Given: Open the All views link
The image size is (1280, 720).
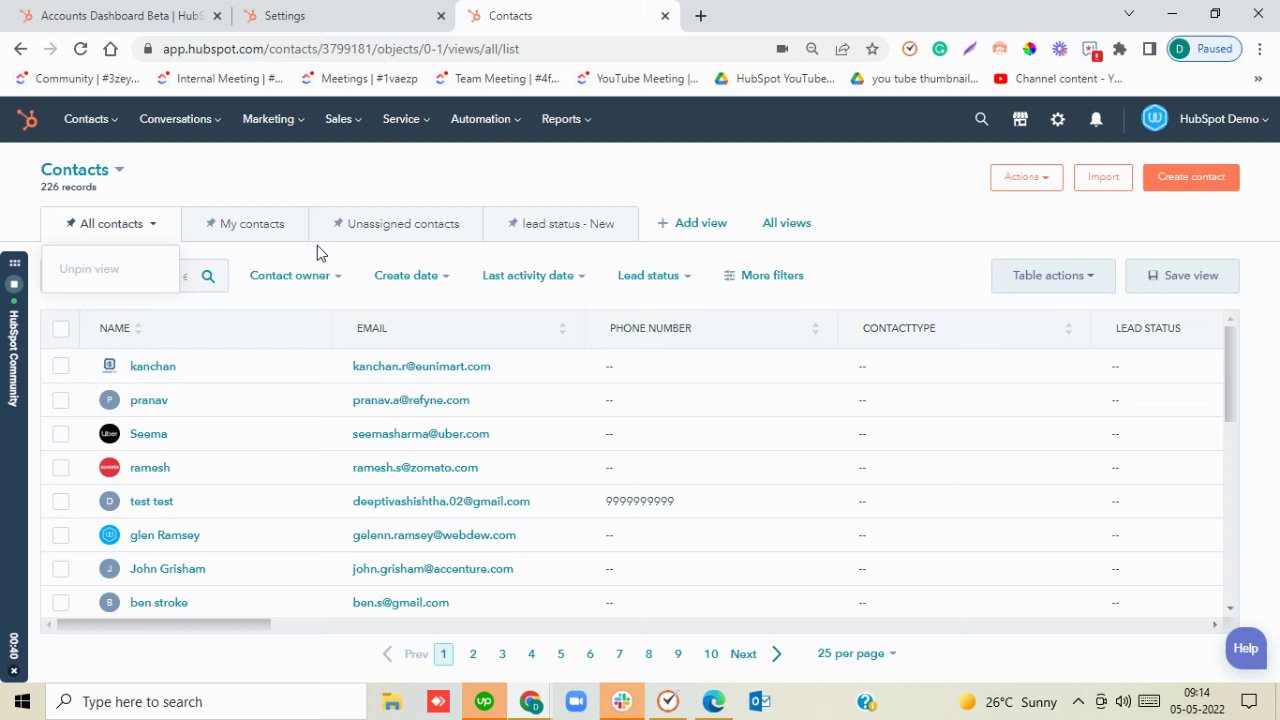Looking at the screenshot, I should (786, 223).
